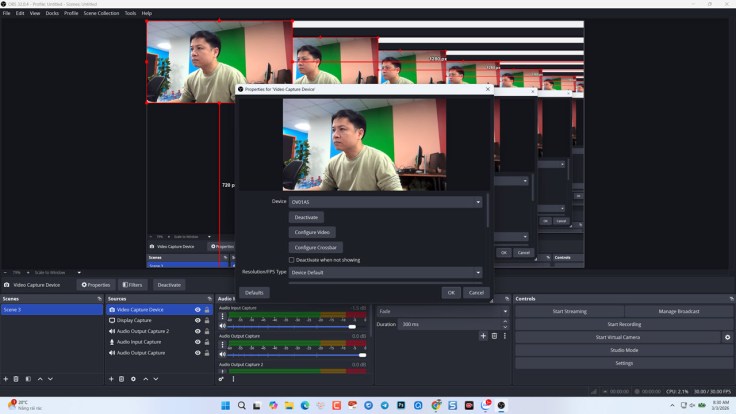Add a new source with plus icon
This screenshot has height=414, width=736.
click(111, 379)
